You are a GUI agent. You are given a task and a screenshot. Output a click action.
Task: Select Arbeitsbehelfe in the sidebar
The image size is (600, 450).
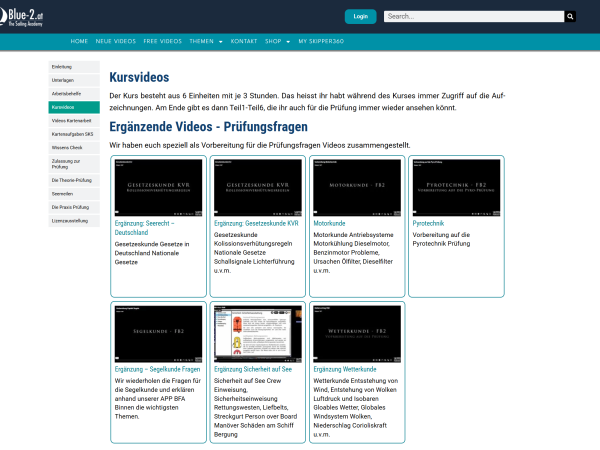[74, 94]
